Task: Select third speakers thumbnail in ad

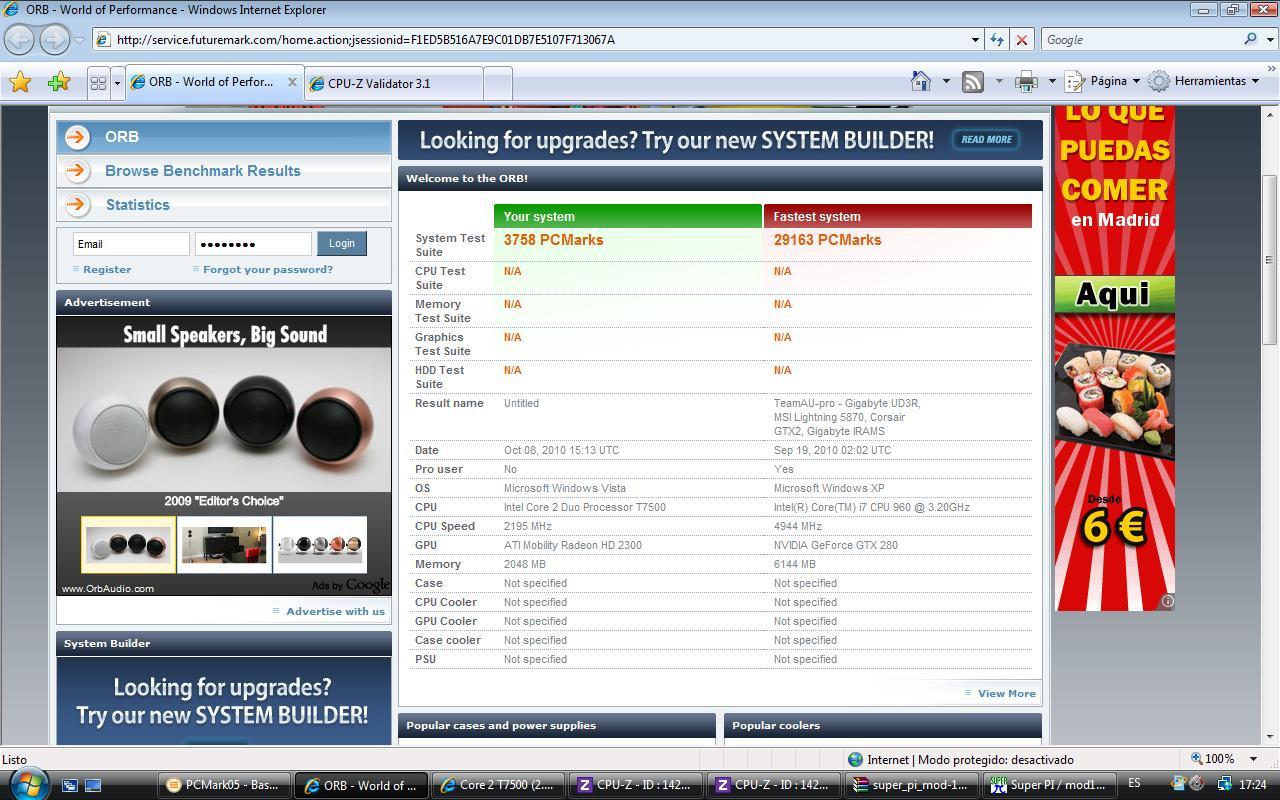Action: pyautogui.click(x=320, y=545)
